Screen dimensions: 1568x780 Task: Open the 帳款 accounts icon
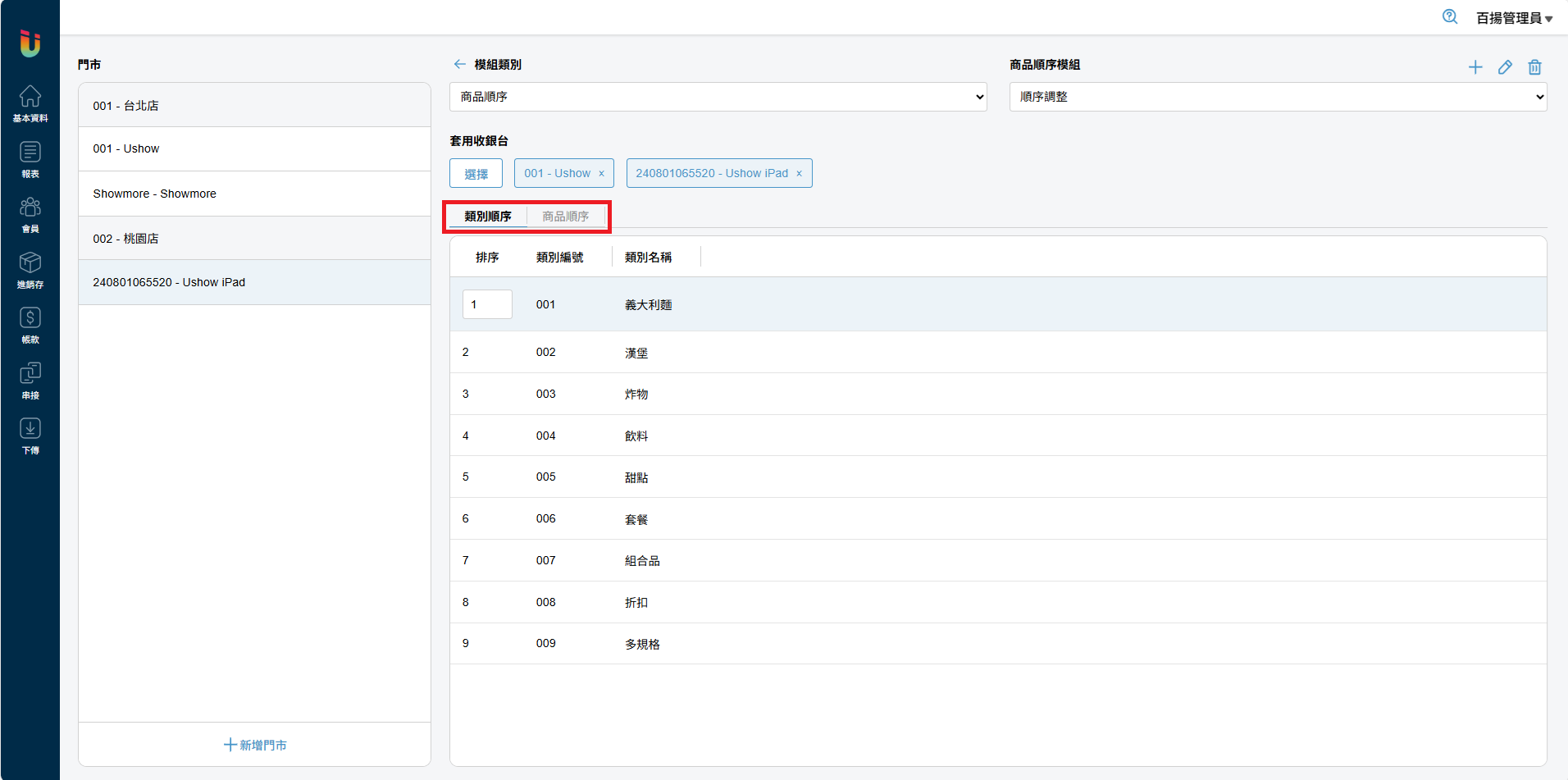click(30, 325)
